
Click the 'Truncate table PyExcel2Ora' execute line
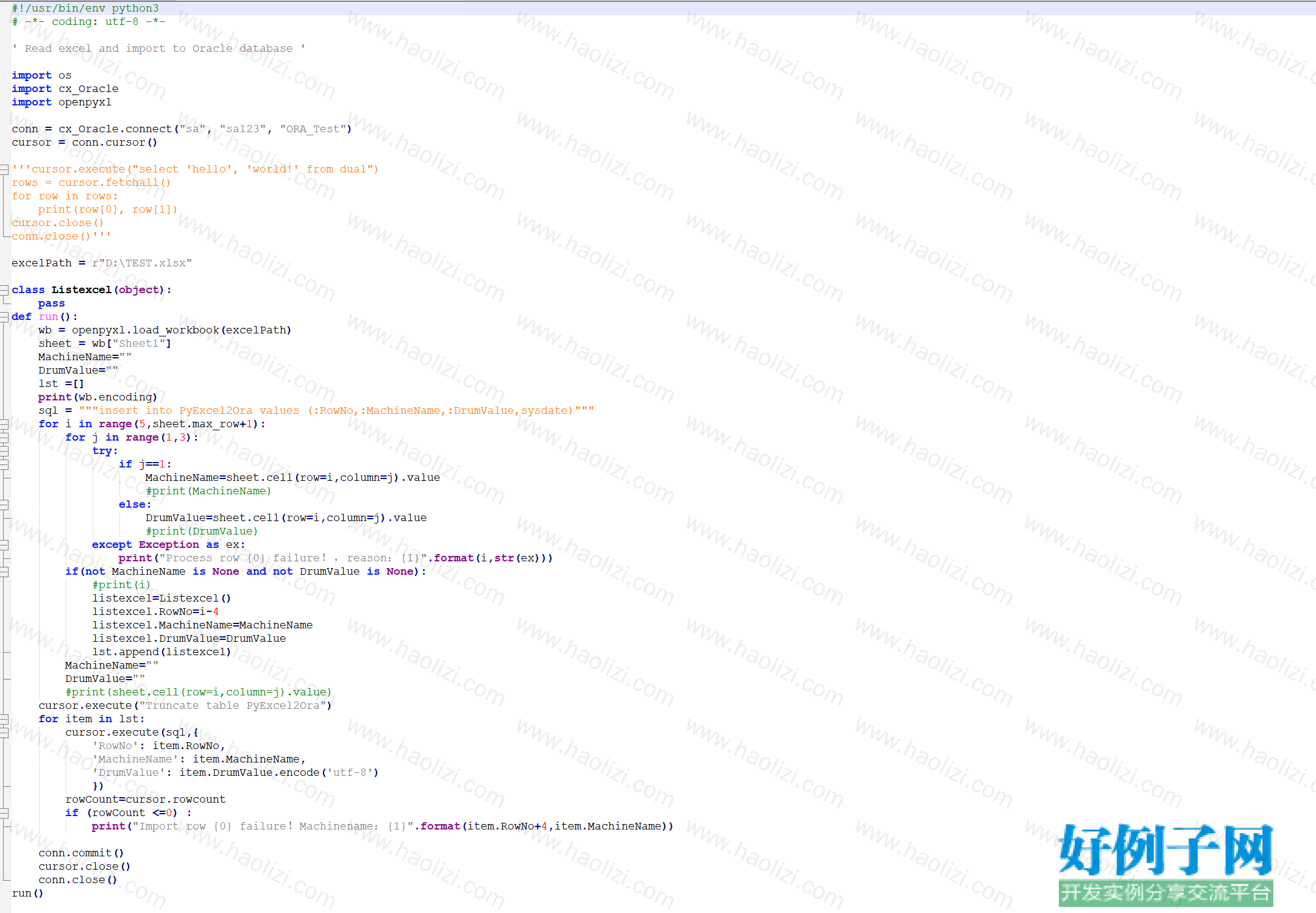185,705
